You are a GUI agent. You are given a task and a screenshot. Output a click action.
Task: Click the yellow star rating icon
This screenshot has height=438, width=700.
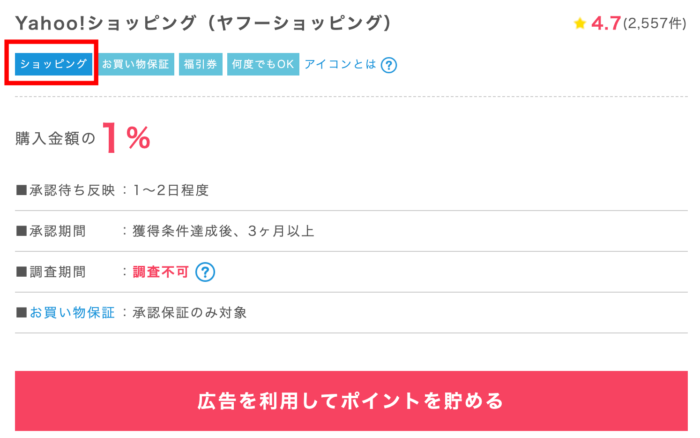[x=580, y=23]
